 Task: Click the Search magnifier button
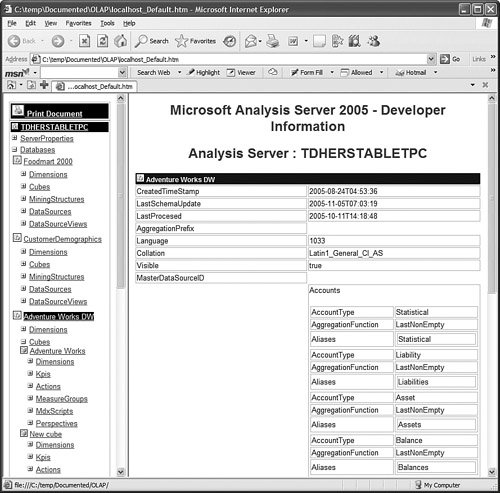pyautogui.click(x=151, y=41)
